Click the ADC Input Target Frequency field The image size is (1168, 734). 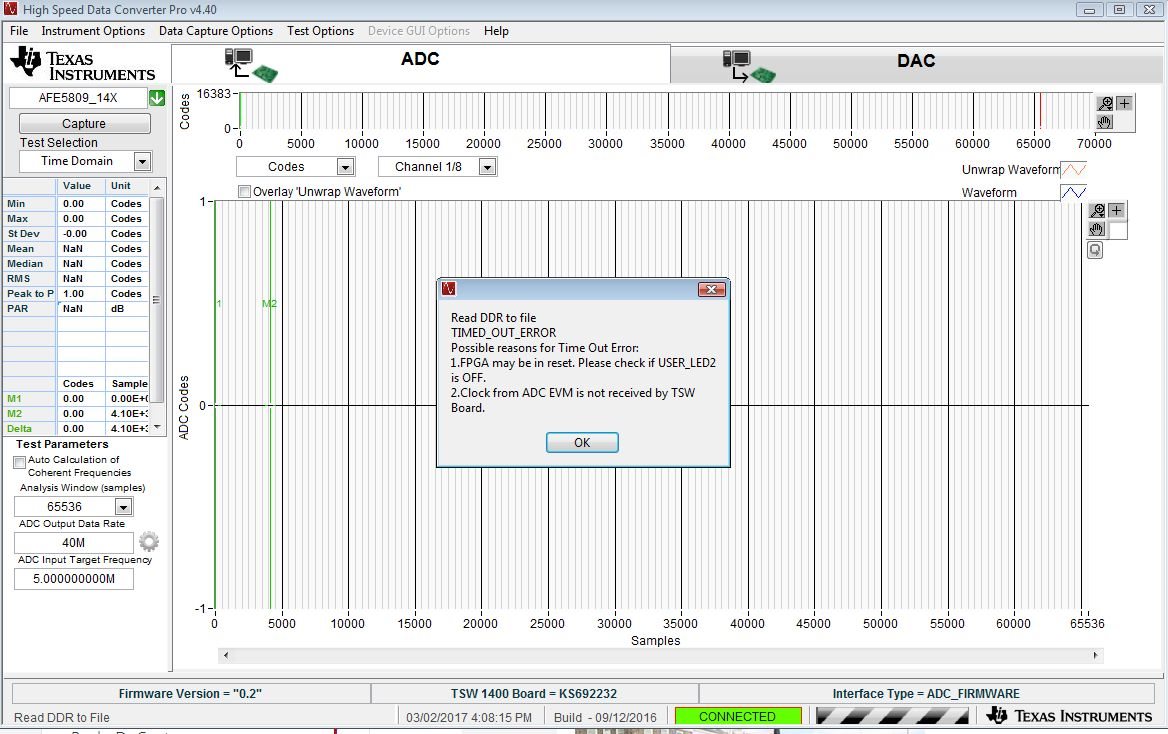(x=74, y=579)
